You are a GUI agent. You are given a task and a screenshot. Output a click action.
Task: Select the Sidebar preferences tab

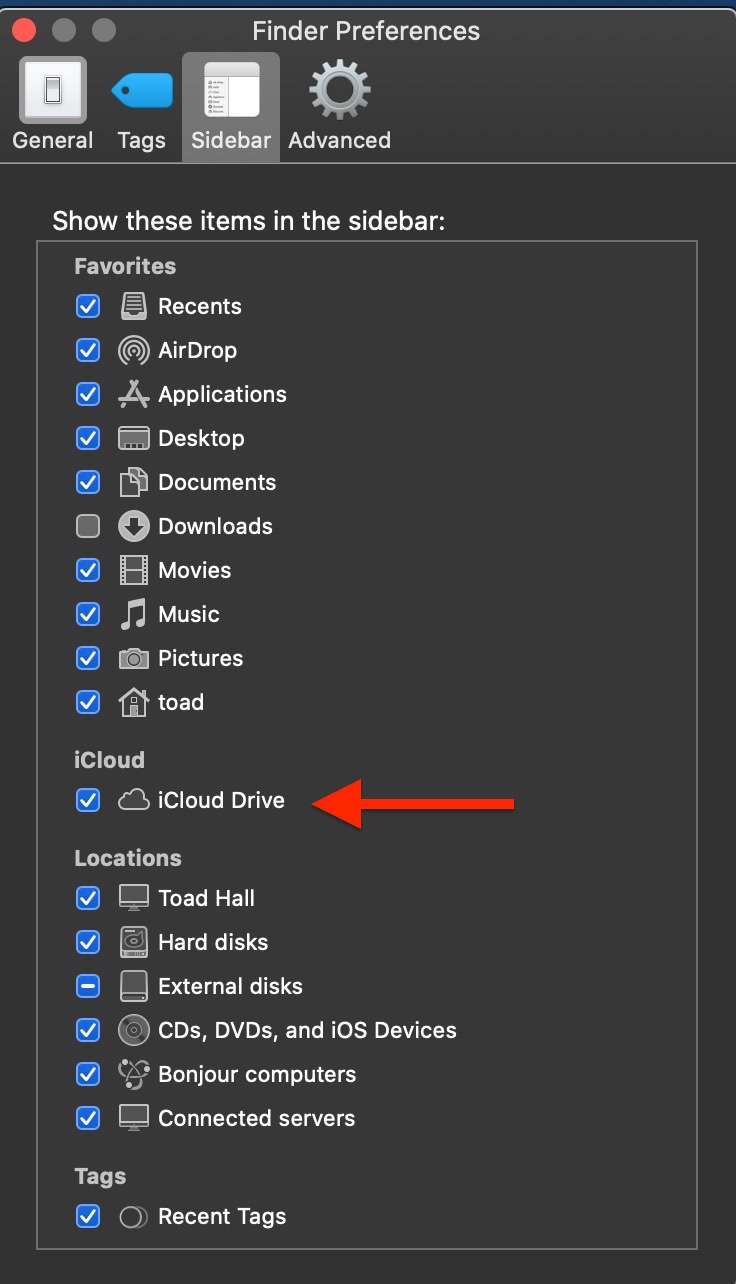point(231,105)
